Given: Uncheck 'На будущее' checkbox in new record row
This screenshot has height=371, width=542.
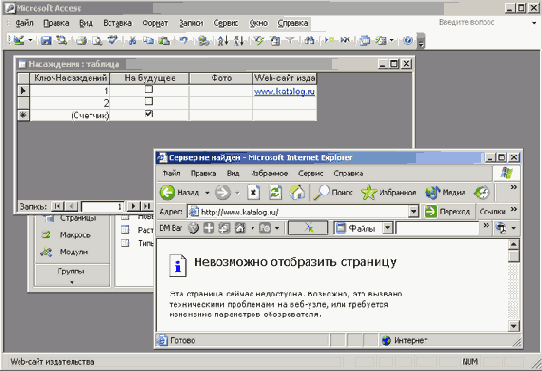Looking at the screenshot, I should point(149,113).
